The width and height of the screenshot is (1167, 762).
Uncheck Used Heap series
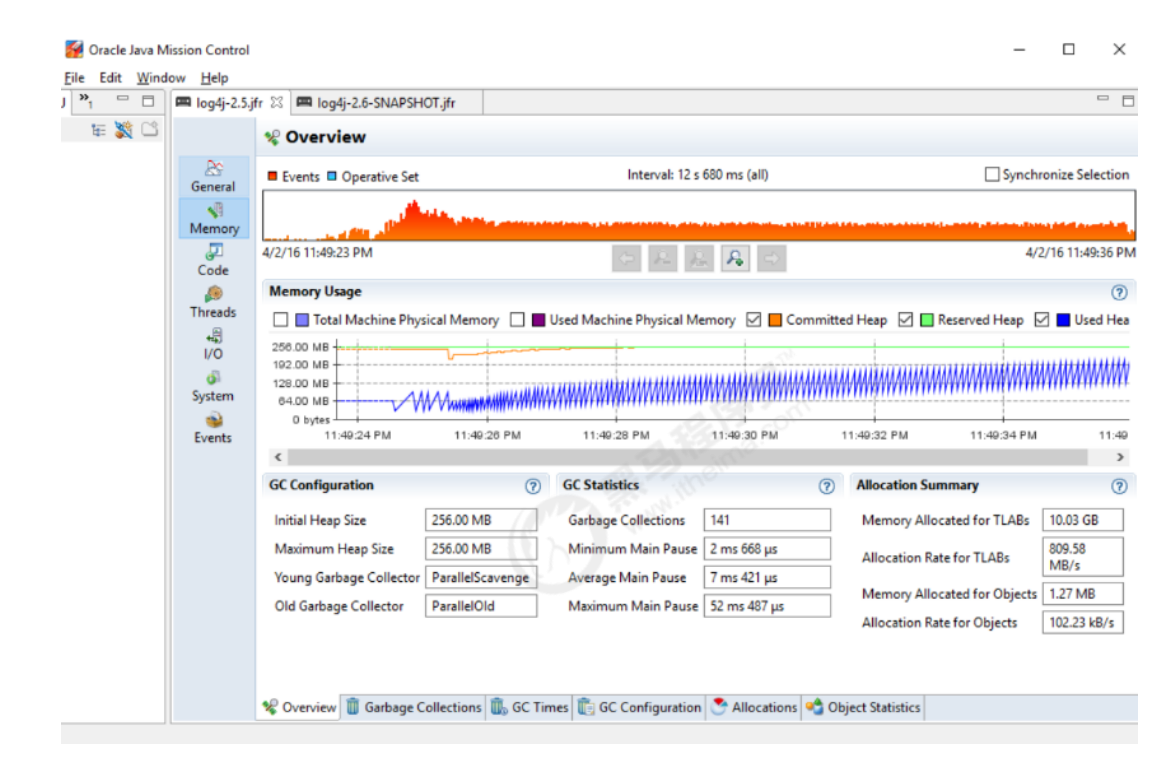(1041, 320)
